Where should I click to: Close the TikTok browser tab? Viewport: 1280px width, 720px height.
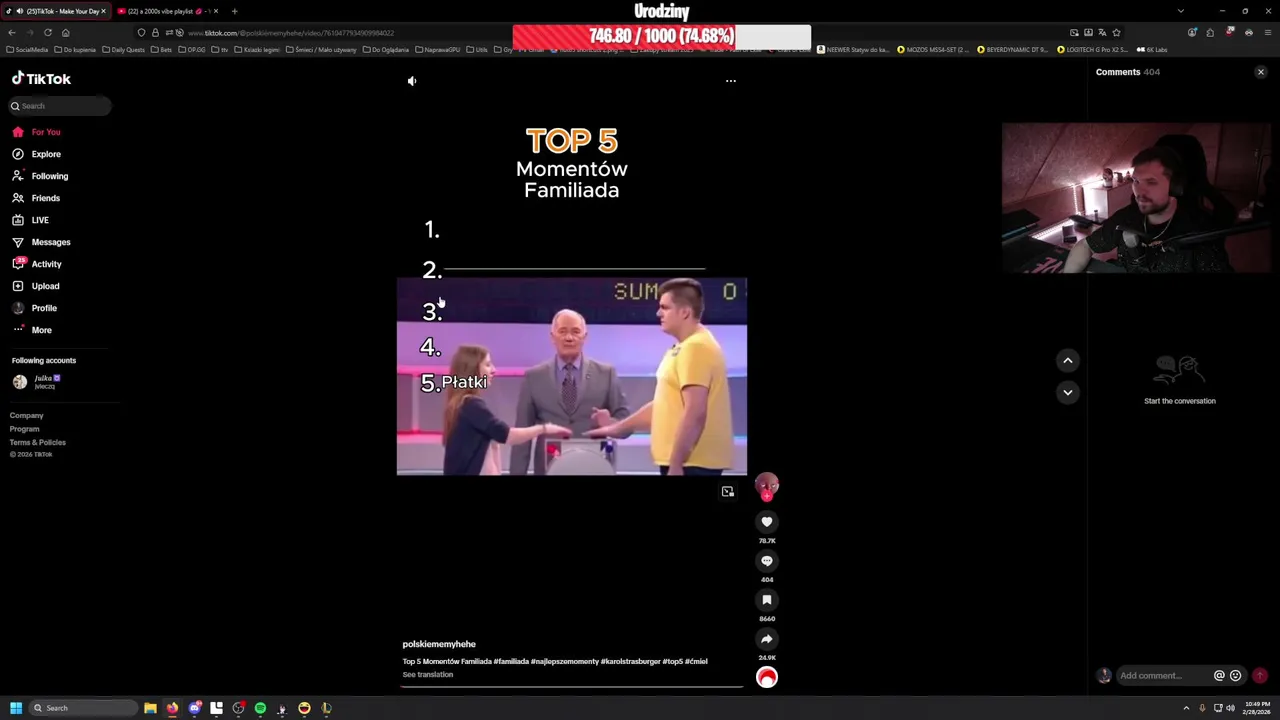pyautogui.click(x=103, y=11)
